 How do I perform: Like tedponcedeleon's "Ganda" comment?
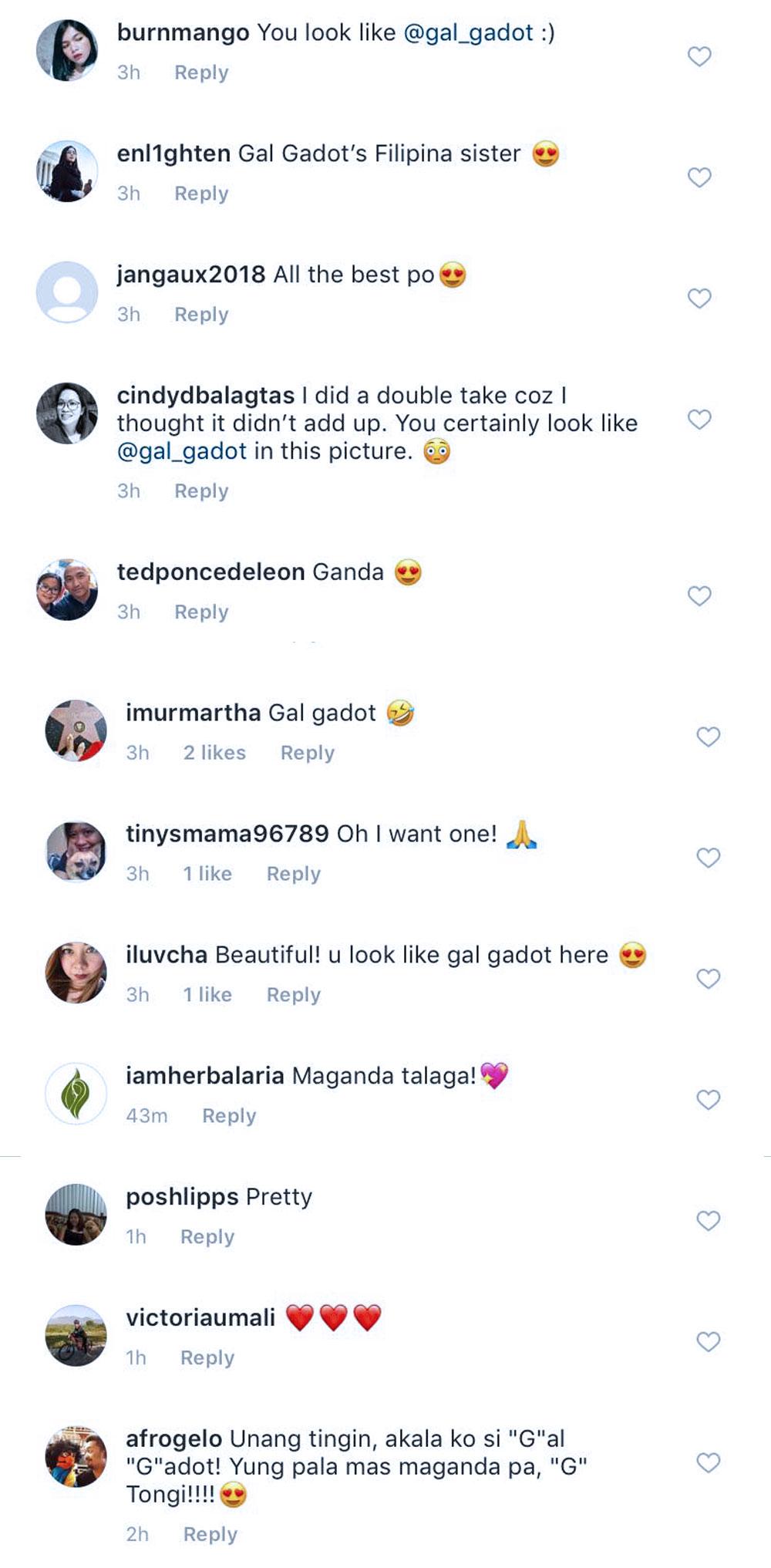(699, 596)
